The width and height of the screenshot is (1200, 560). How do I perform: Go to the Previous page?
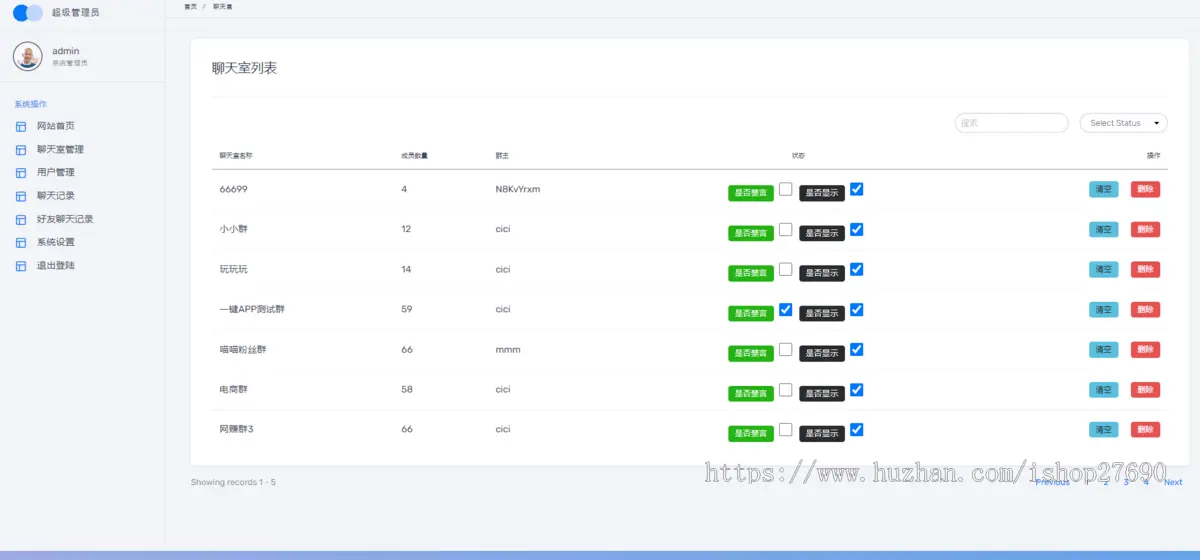(x=1052, y=482)
